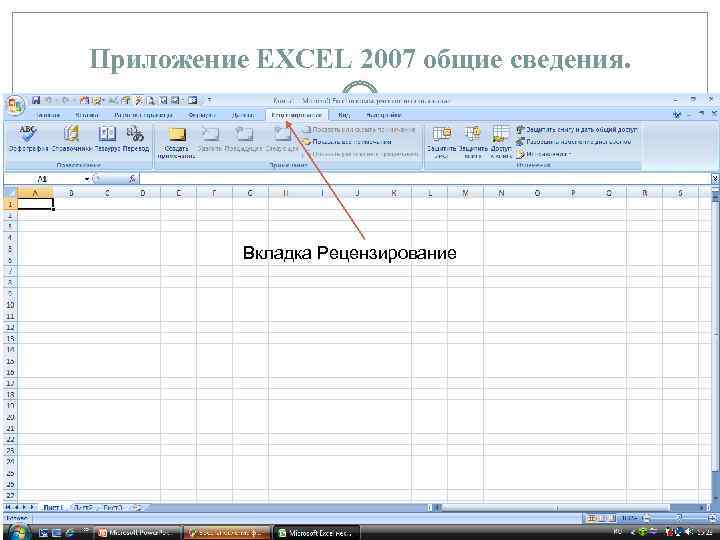Screen dimensions: 720x540
Task: Click Защитить книгу protect workbook icon
Action: (x=472, y=142)
